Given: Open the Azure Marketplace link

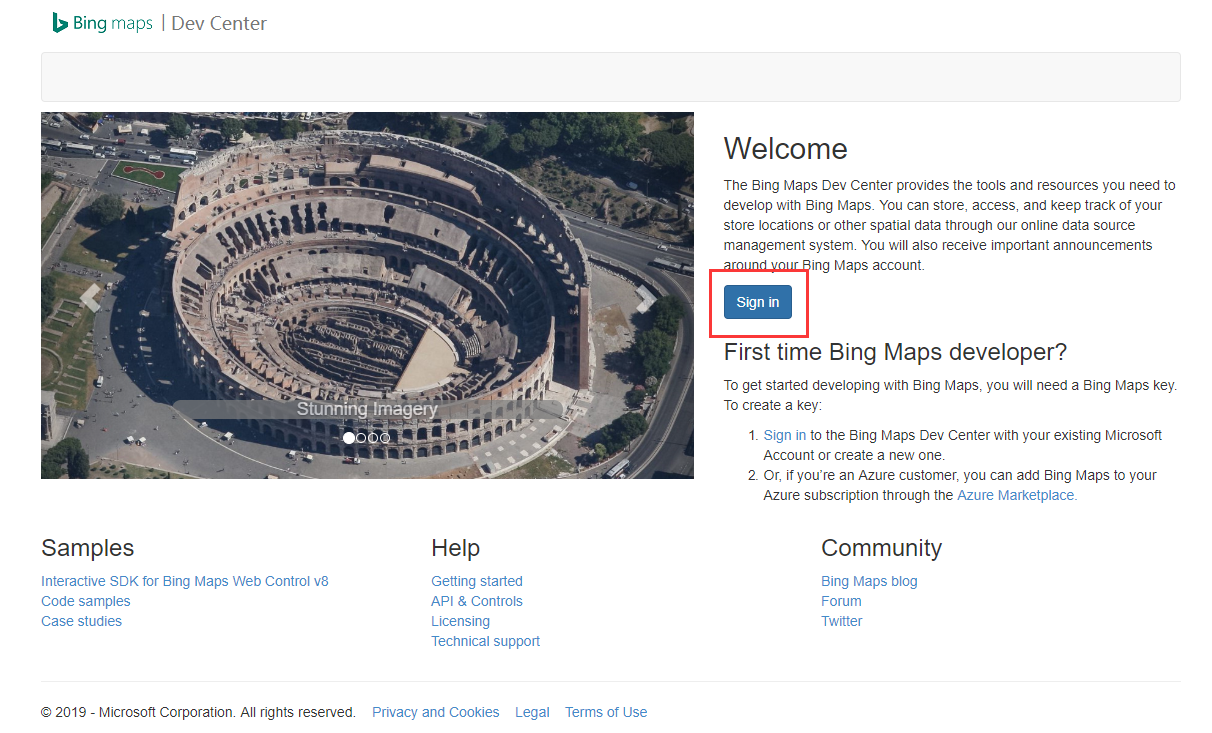Looking at the screenshot, I should [x=1016, y=495].
